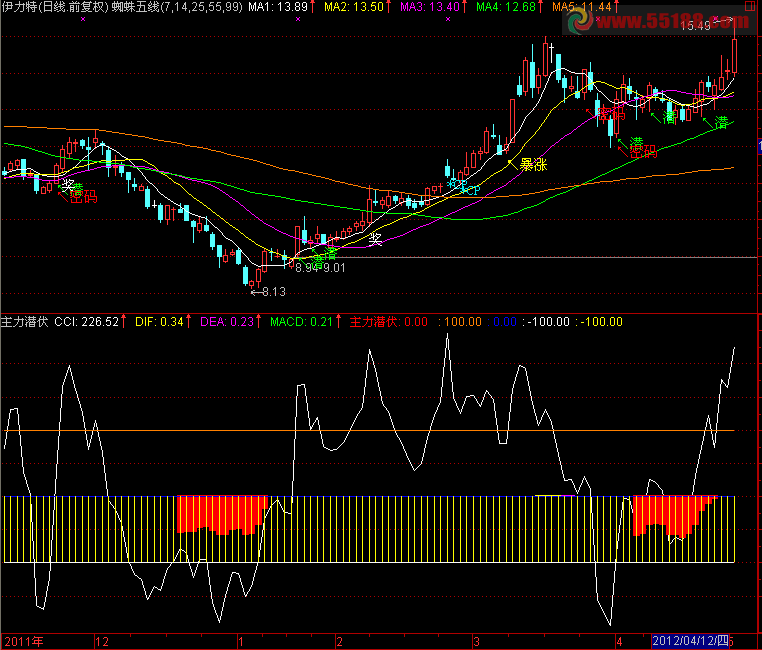The height and width of the screenshot is (650, 762).
Task: Click the yellow 暴涨 signal marker
Action: [x=531, y=164]
